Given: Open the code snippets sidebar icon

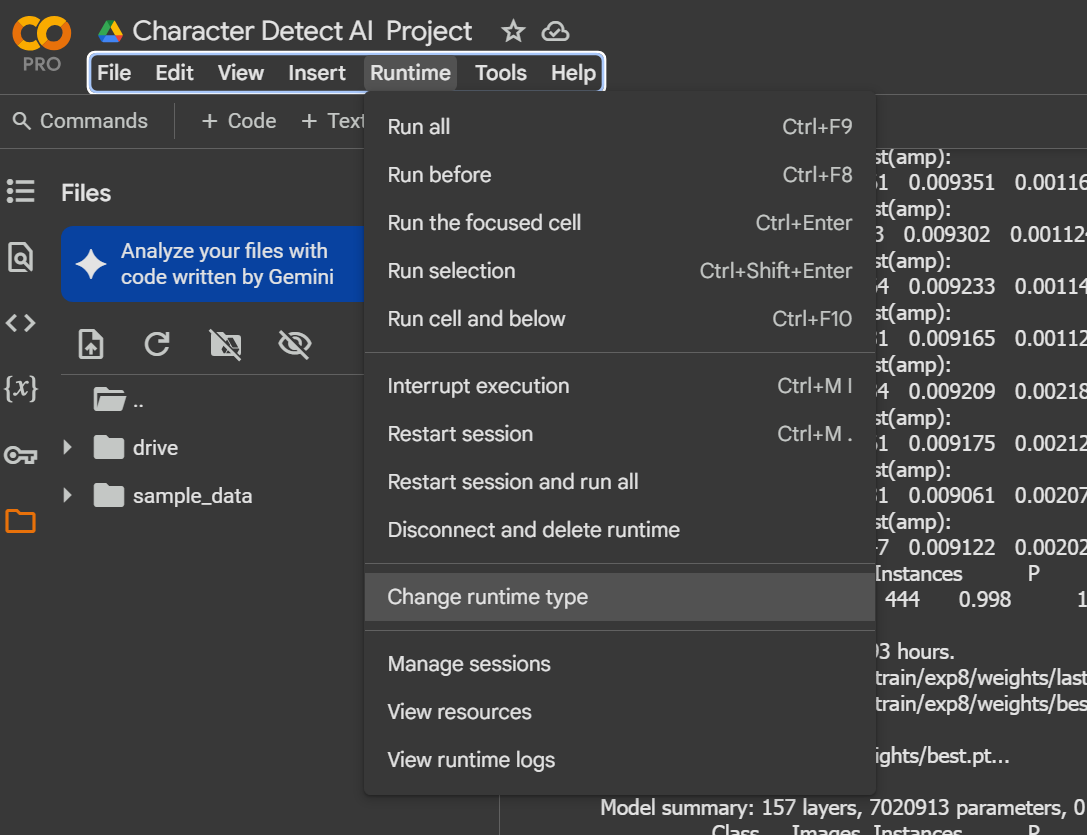Looking at the screenshot, I should 21,322.
